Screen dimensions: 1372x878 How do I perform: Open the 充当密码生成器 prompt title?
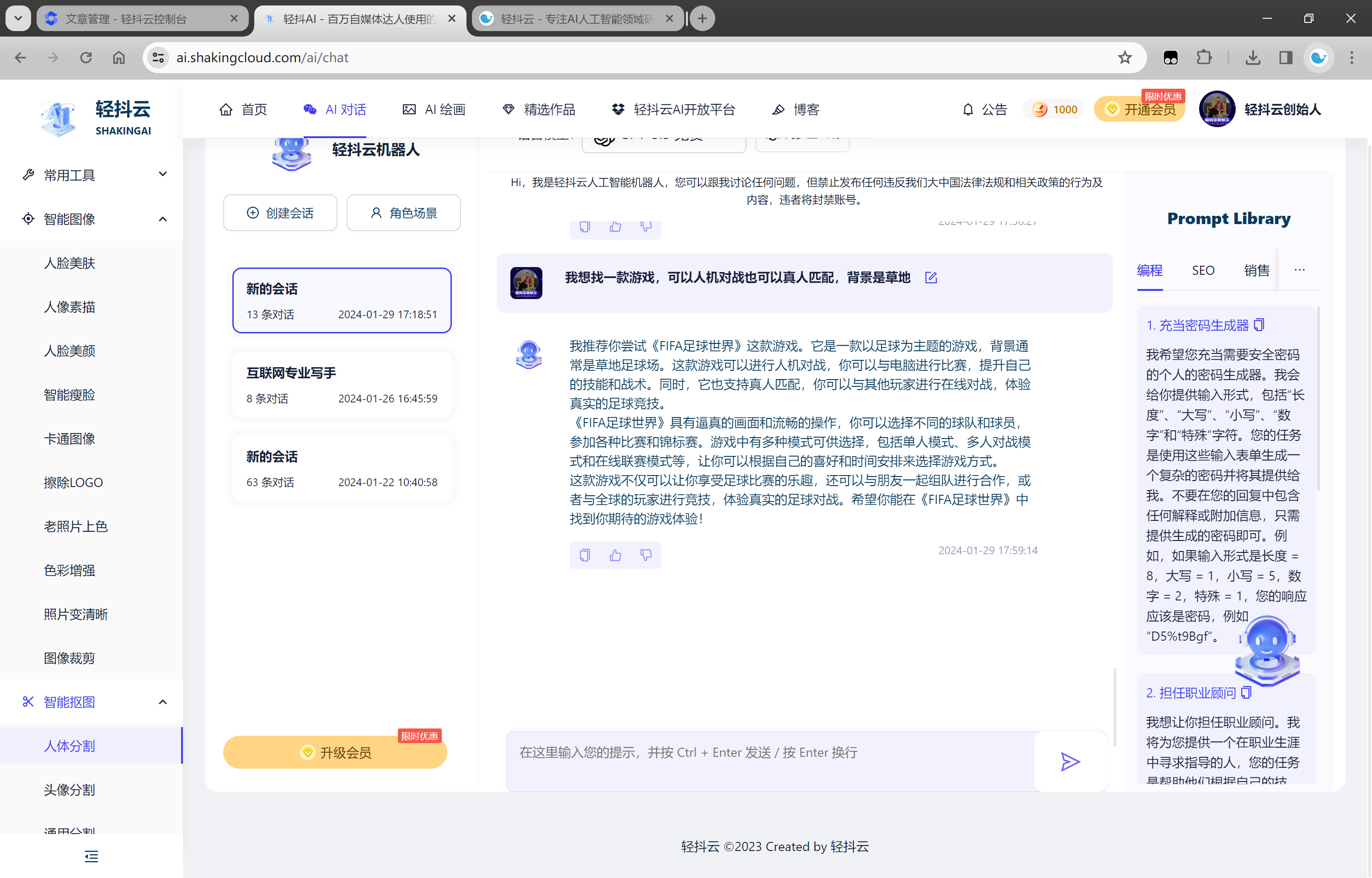(x=1197, y=325)
